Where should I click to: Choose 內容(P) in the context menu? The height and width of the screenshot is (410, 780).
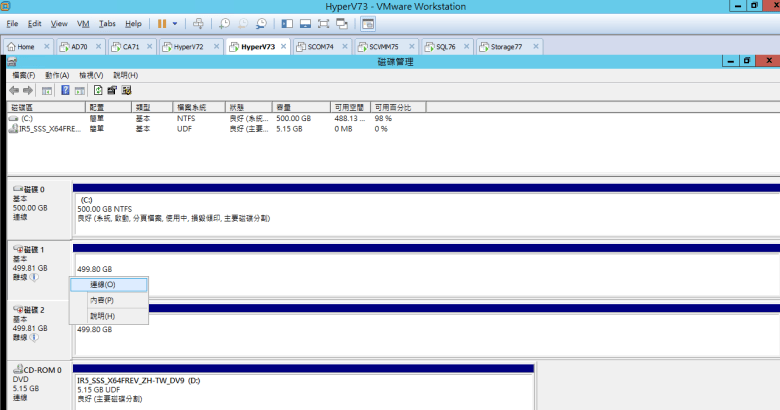(x=102, y=300)
